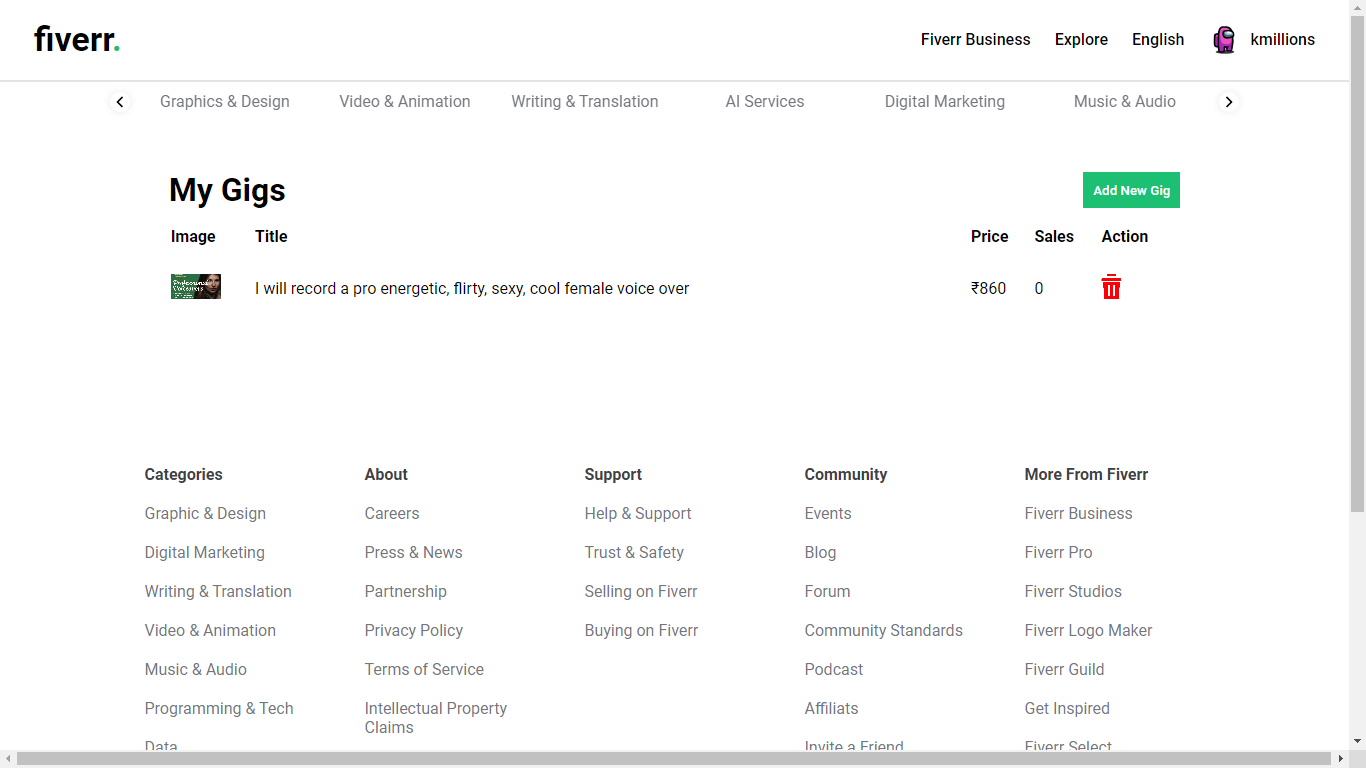1366x768 pixels.
Task: Open the Explore link in the header
Action: tap(1081, 40)
